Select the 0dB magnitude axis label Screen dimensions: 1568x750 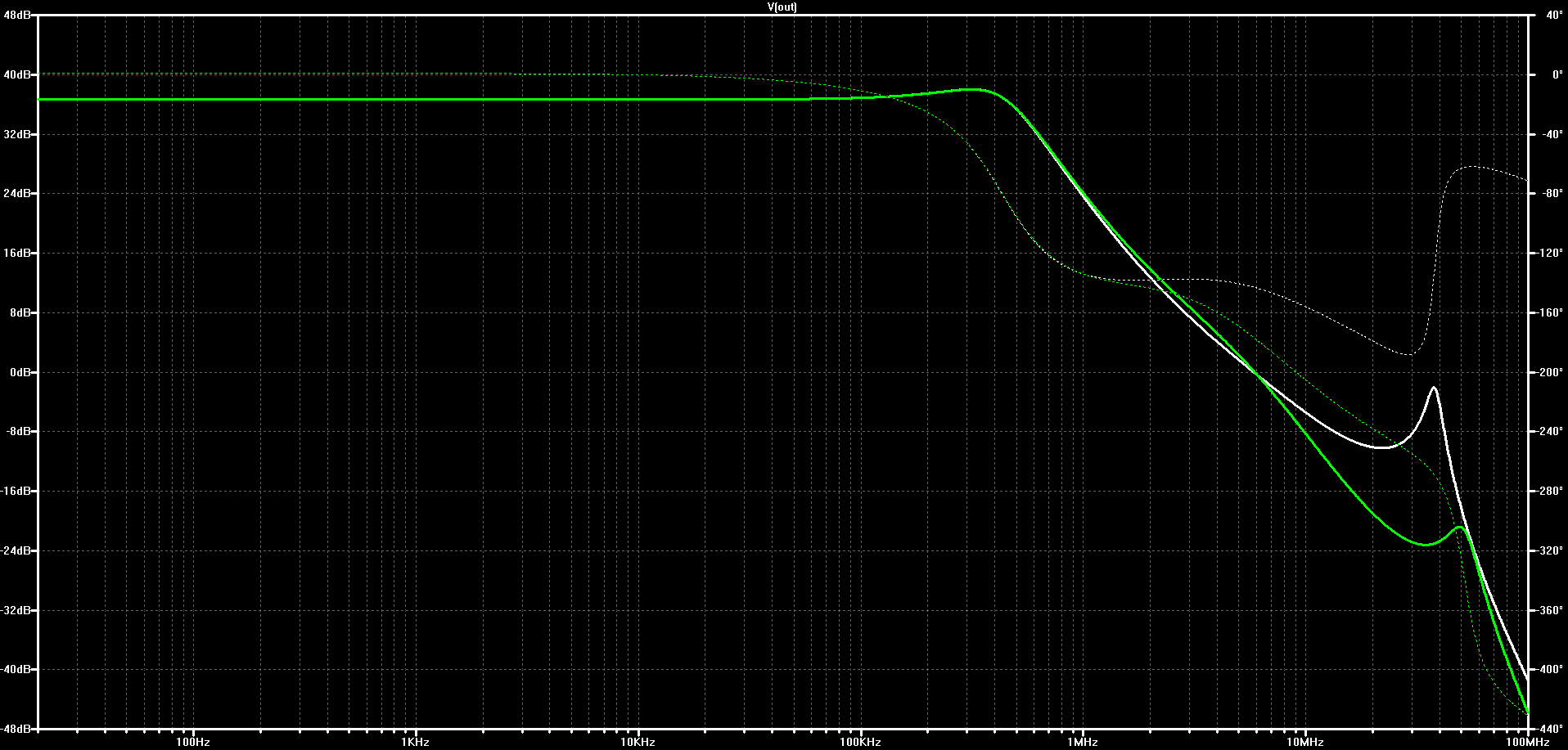point(20,372)
